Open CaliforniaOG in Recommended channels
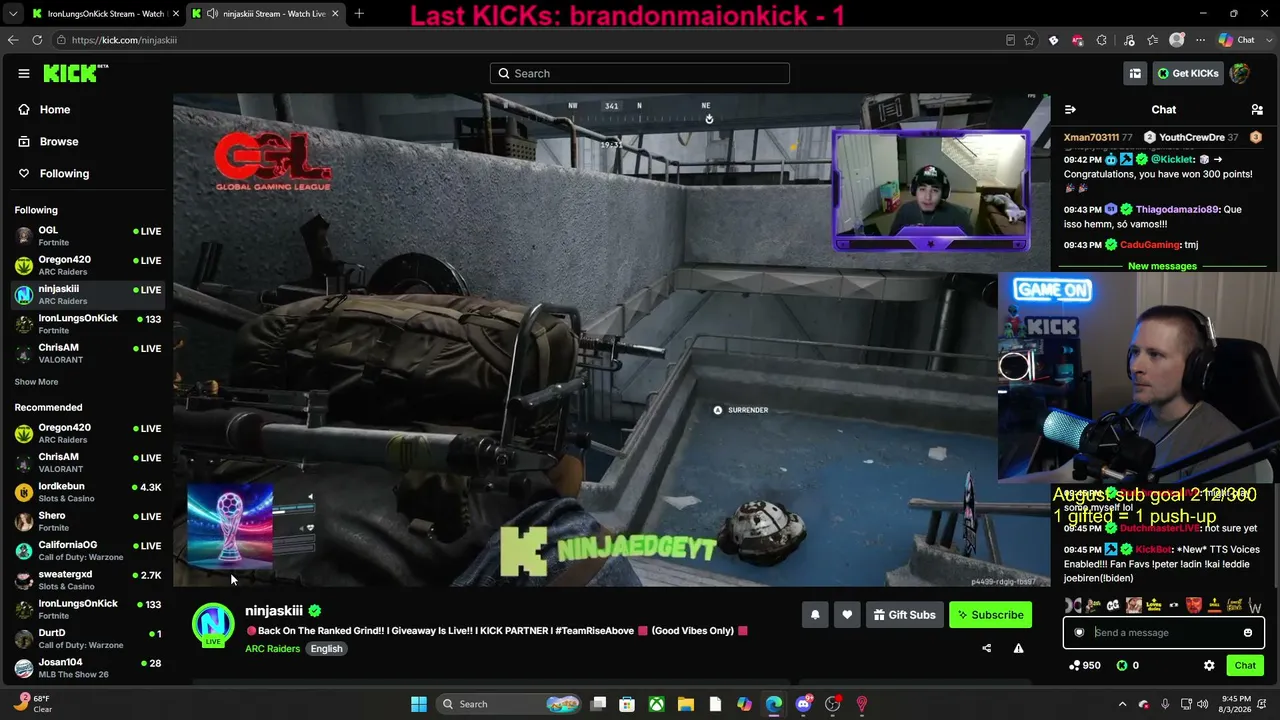The image size is (1280, 720). point(87,551)
